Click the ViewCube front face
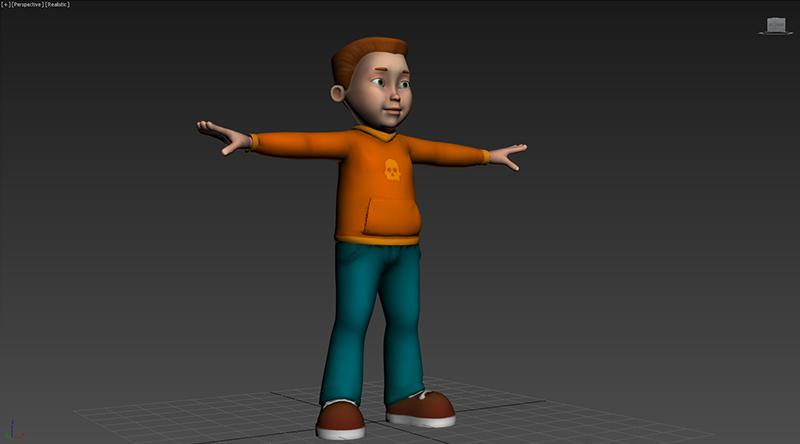 [x=777, y=24]
